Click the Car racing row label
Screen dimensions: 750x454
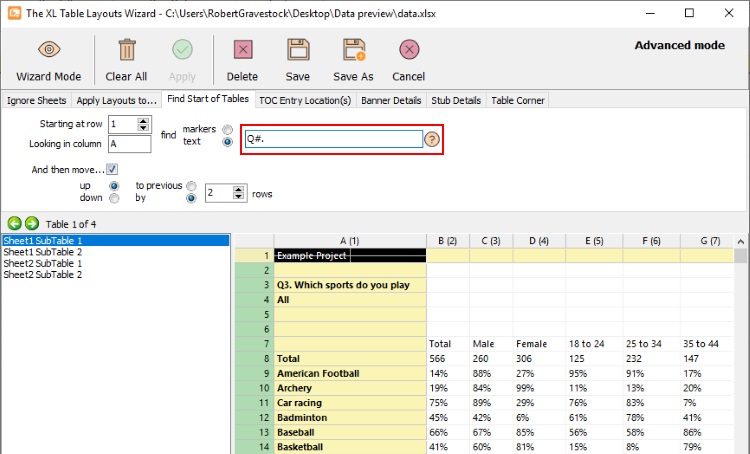(350, 403)
